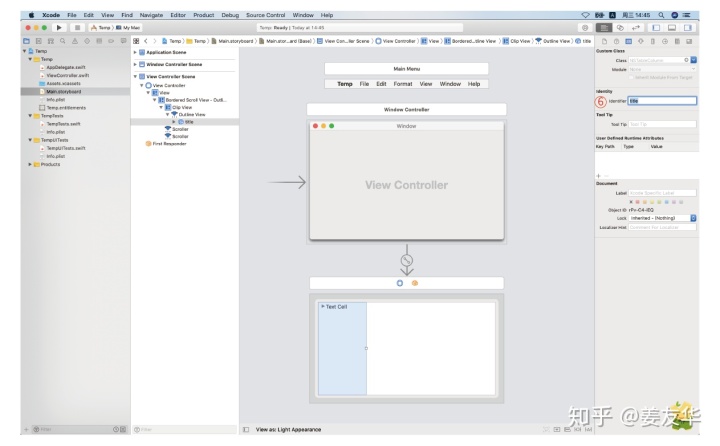Open the Debug navigator icon
This screenshot has height=446, width=720.
(99, 41)
